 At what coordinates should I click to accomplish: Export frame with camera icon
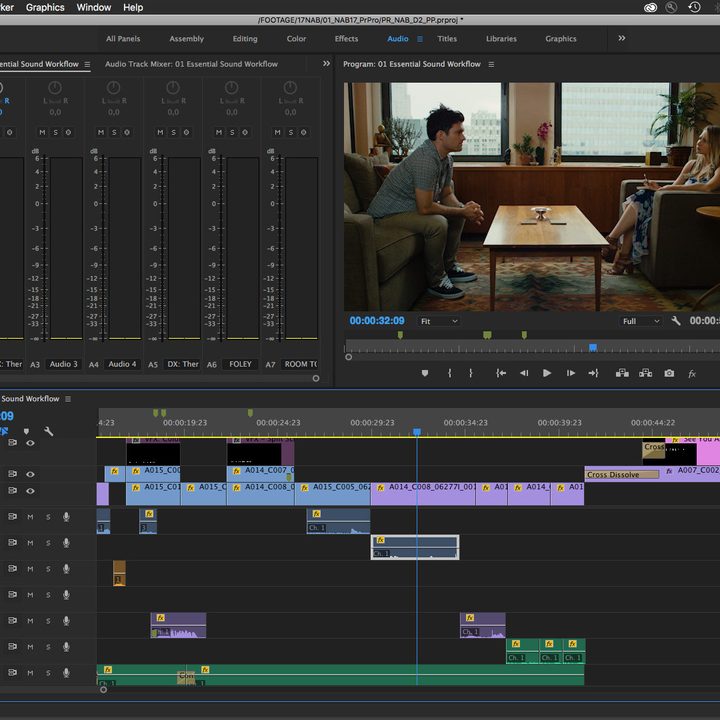pos(669,373)
